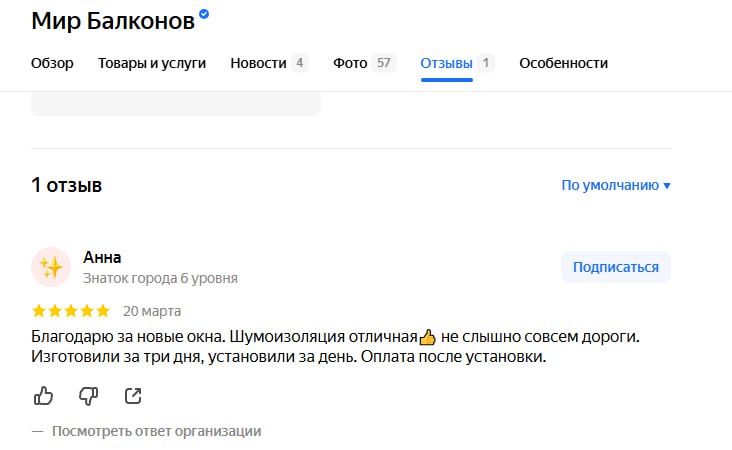Viewport: 732px width, 450px height.
Task: Click the five-star rating of the review
Action: [70, 311]
